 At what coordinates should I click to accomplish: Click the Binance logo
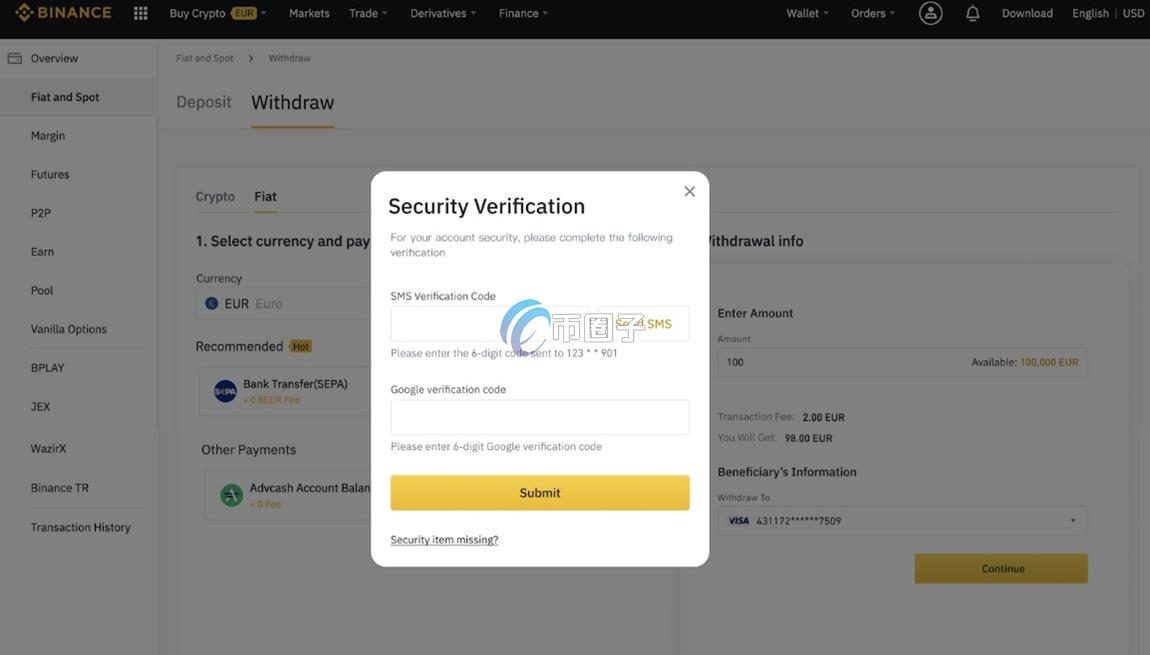point(63,13)
